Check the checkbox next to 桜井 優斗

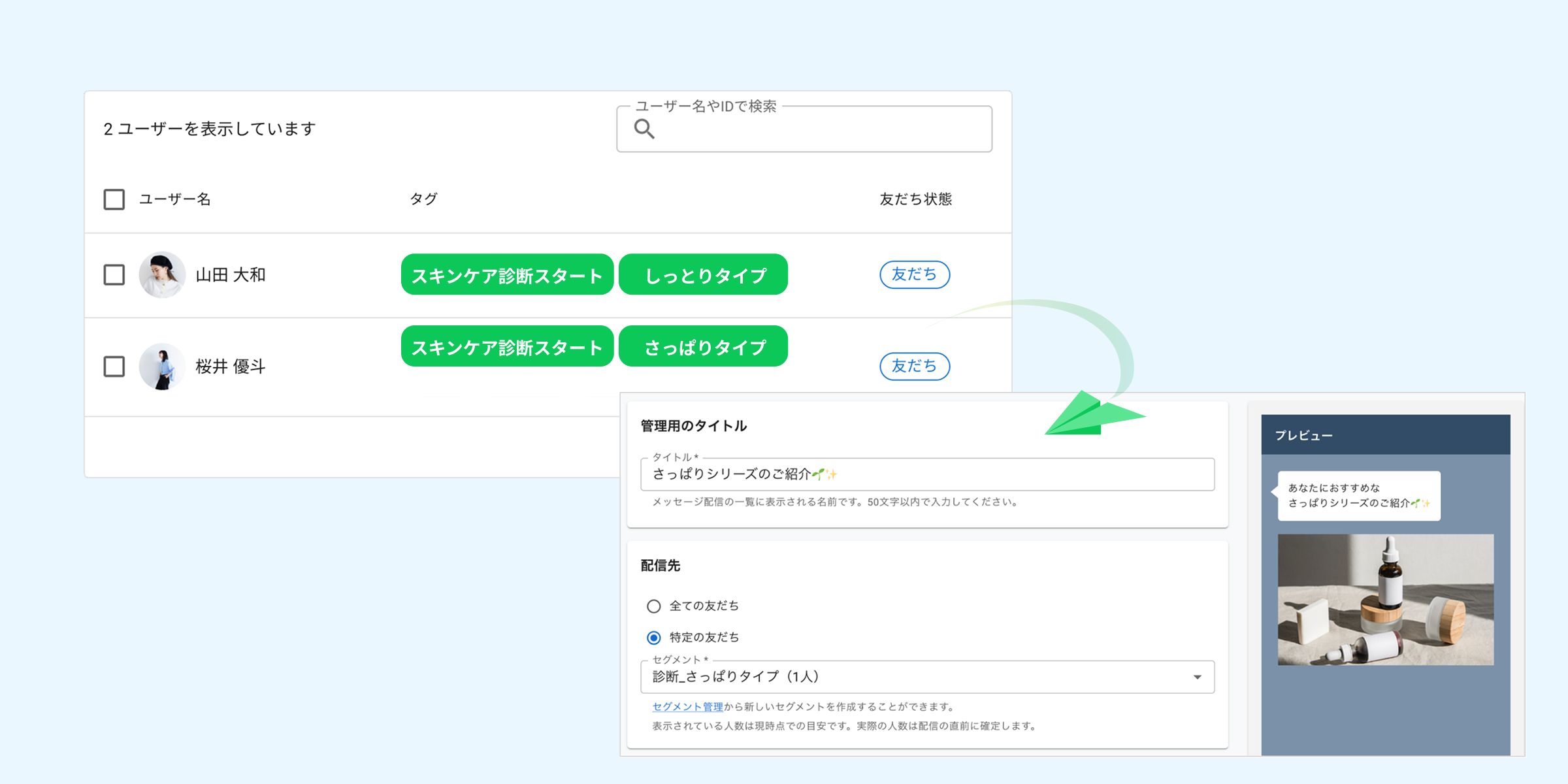[x=113, y=367]
